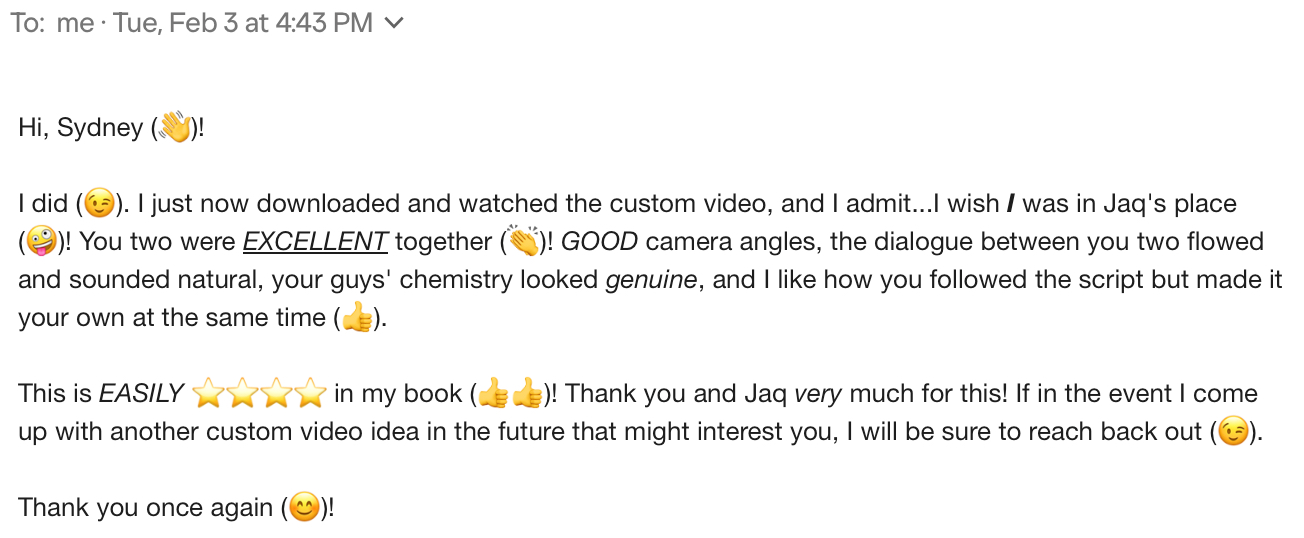
Task: Click the "To: me" recipient text
Action: 52,24
